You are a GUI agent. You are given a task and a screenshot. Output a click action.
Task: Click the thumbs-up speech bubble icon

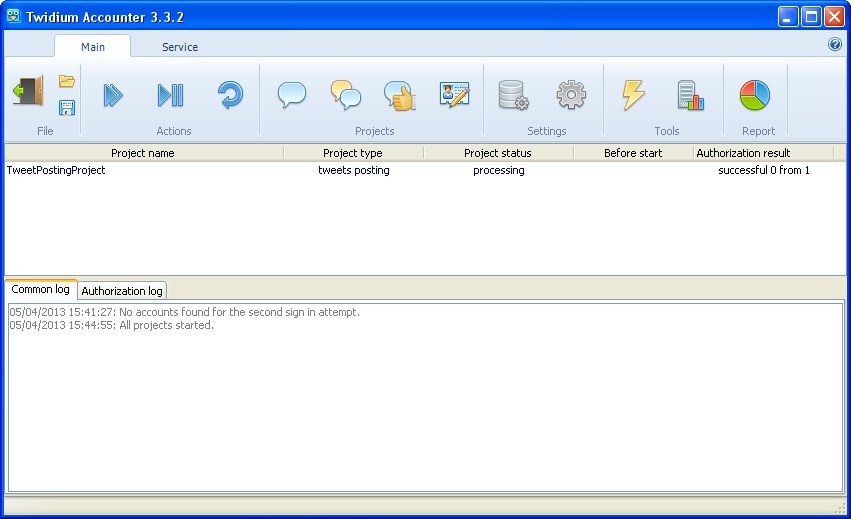click(x=400, y=96)
